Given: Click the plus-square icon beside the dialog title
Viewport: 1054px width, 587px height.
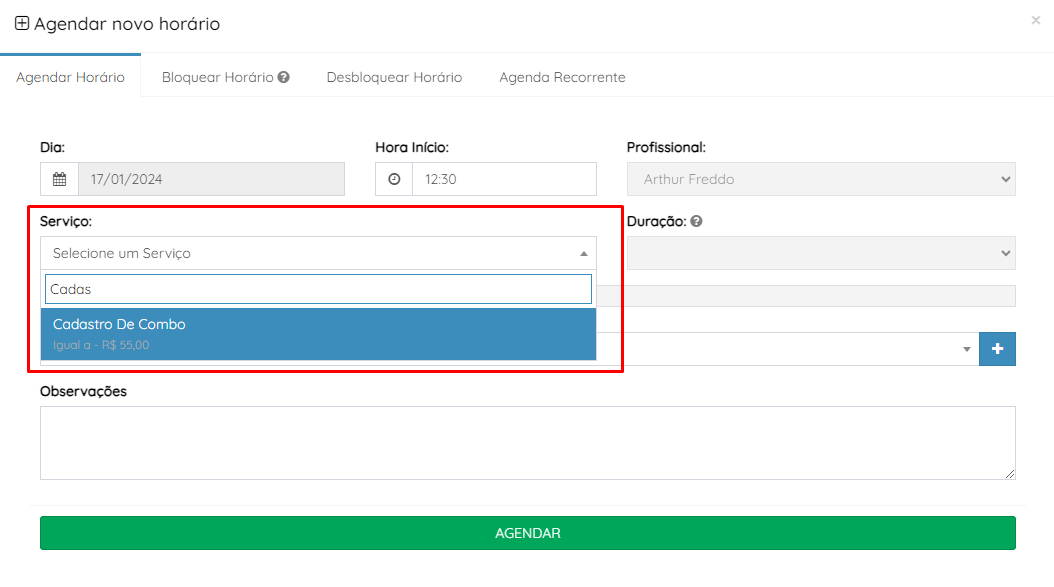Looking at the screenshot, I should (x=22, y=23).
